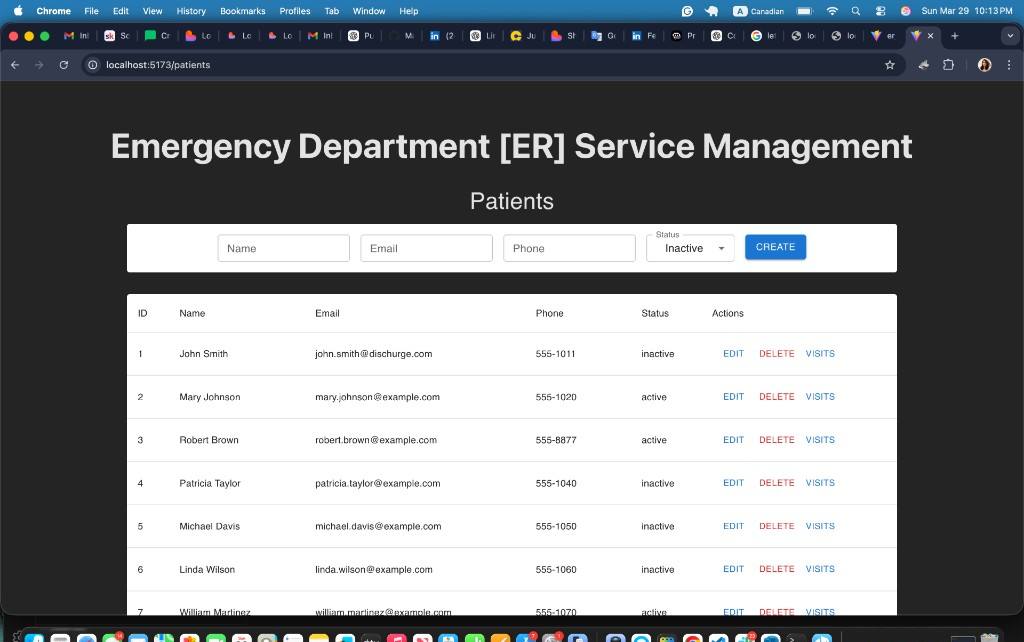
Task: Open the Chrome profile avatar
Action: pyautogui.click(x=984, y=65)
